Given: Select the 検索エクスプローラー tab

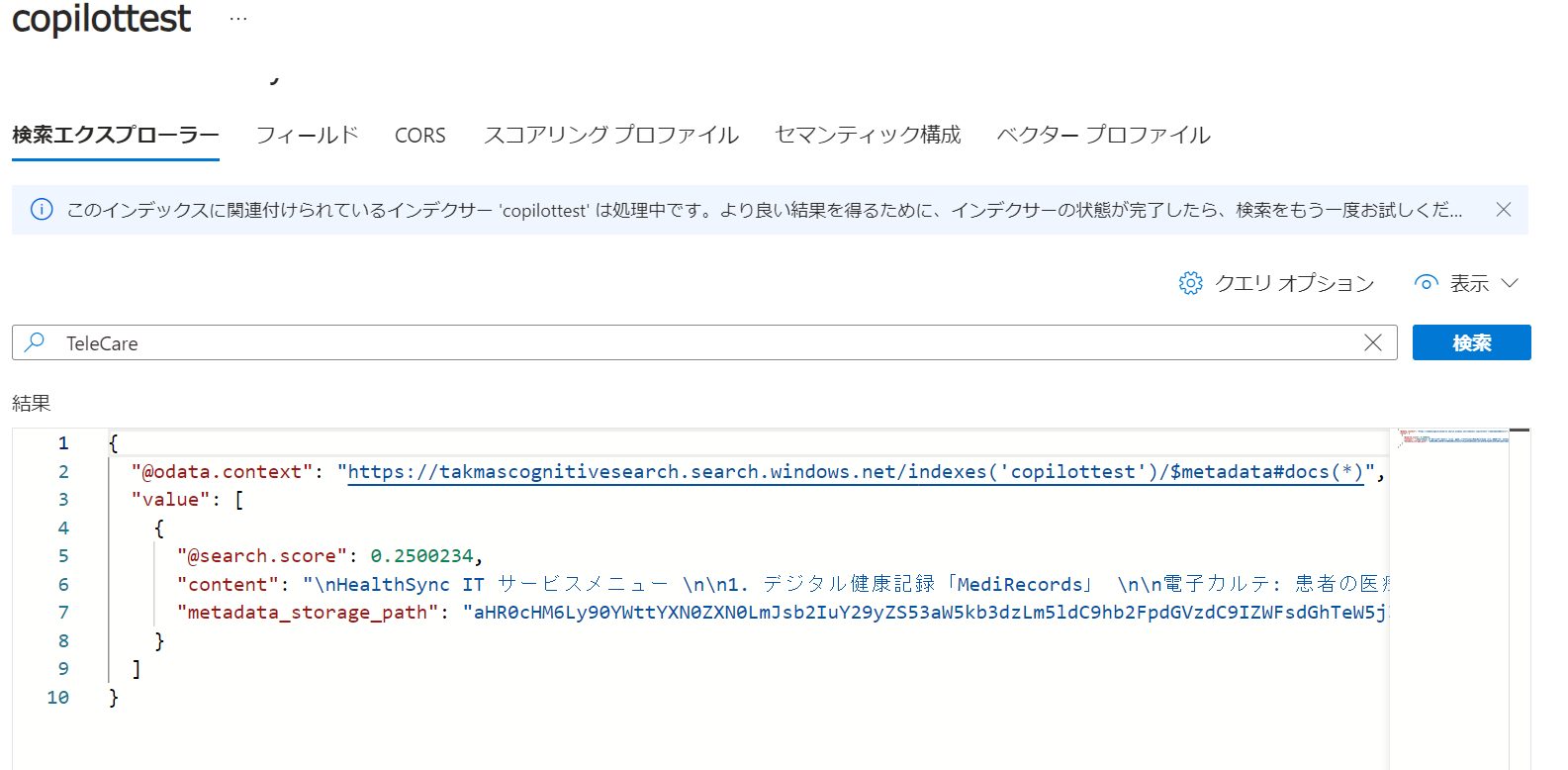Looking at the screenshot, I should 116,135.
